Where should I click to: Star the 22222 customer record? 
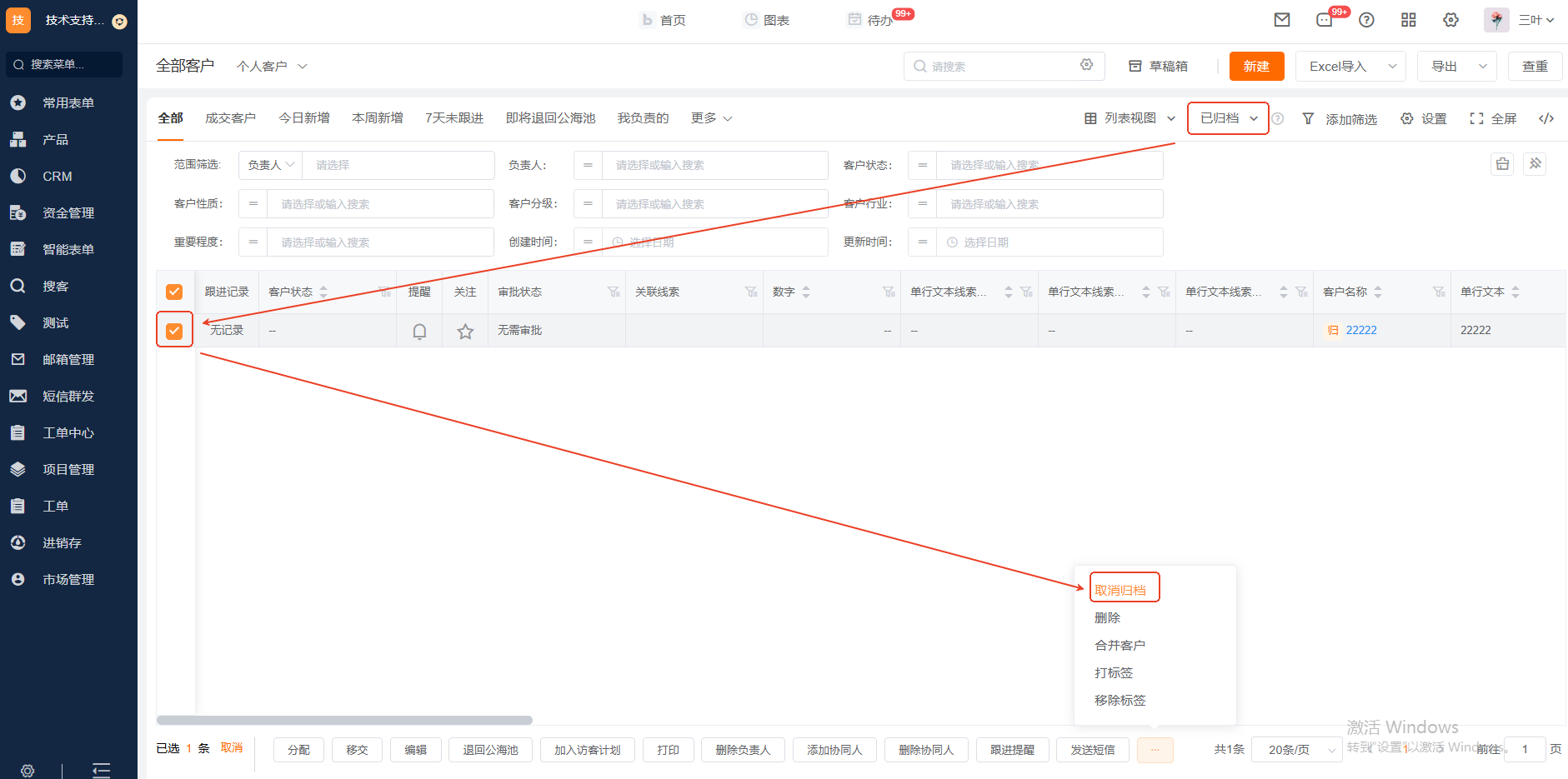[465, 331]
